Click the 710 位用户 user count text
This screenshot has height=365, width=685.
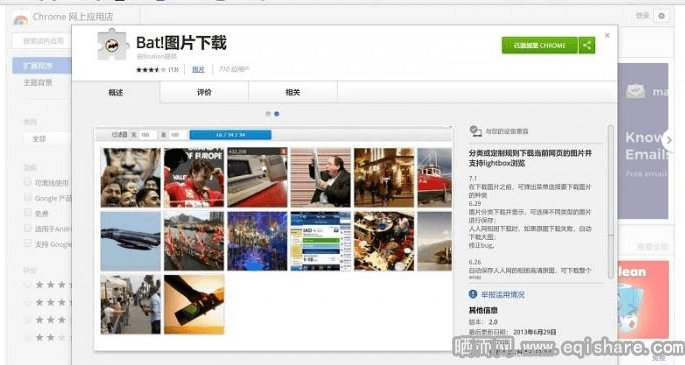coord(234,69)
